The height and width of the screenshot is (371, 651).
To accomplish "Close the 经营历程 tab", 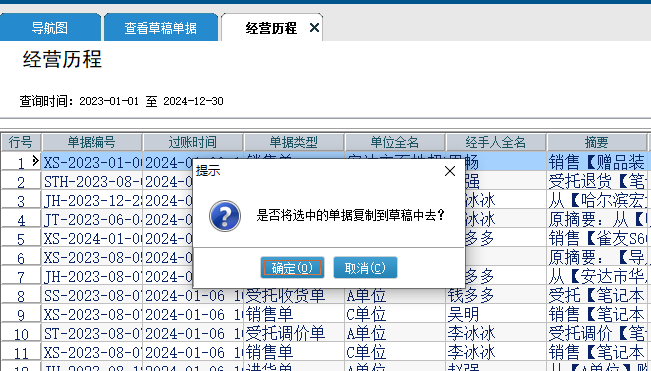I will pyautogui.click(x=314, y=28).
